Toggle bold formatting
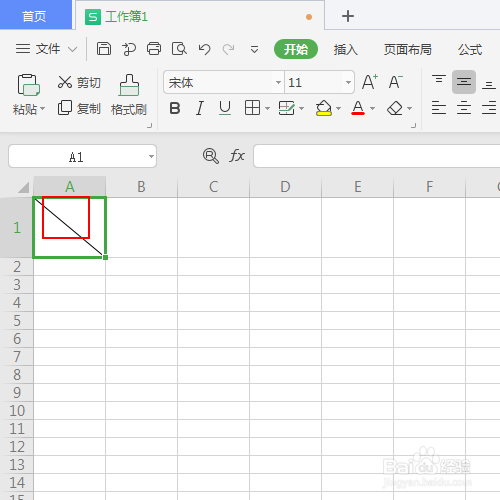The height and width of the screenshot is (500, 500). pyautogui.click(x=175, y=108)
